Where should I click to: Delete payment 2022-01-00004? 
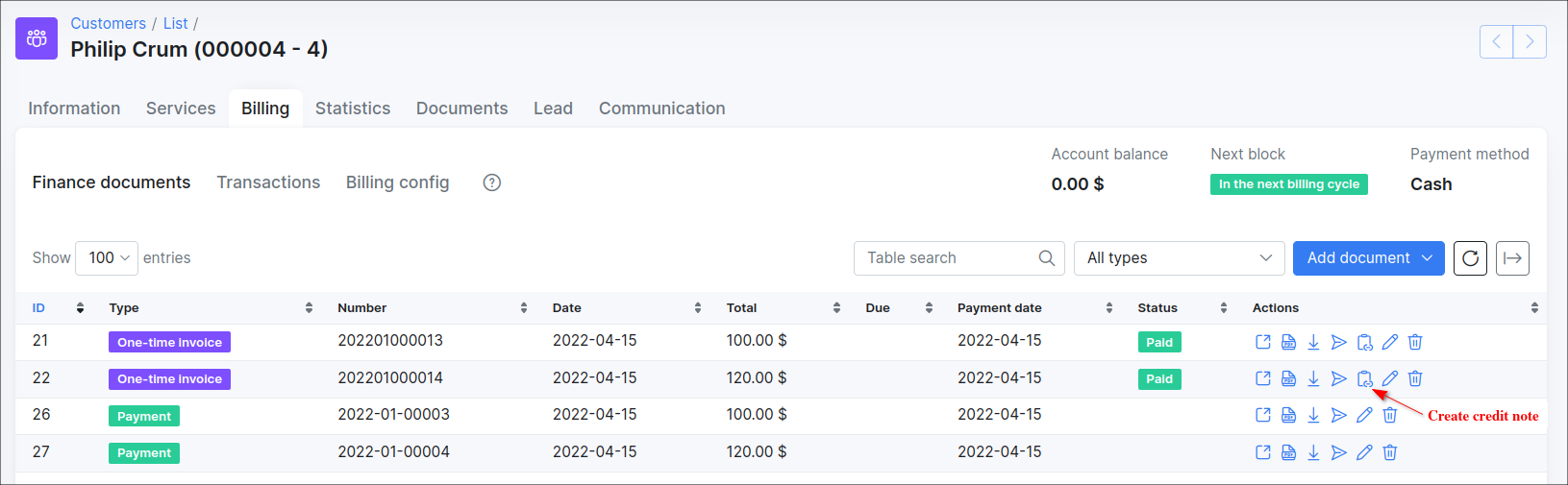coord(1390,453)
